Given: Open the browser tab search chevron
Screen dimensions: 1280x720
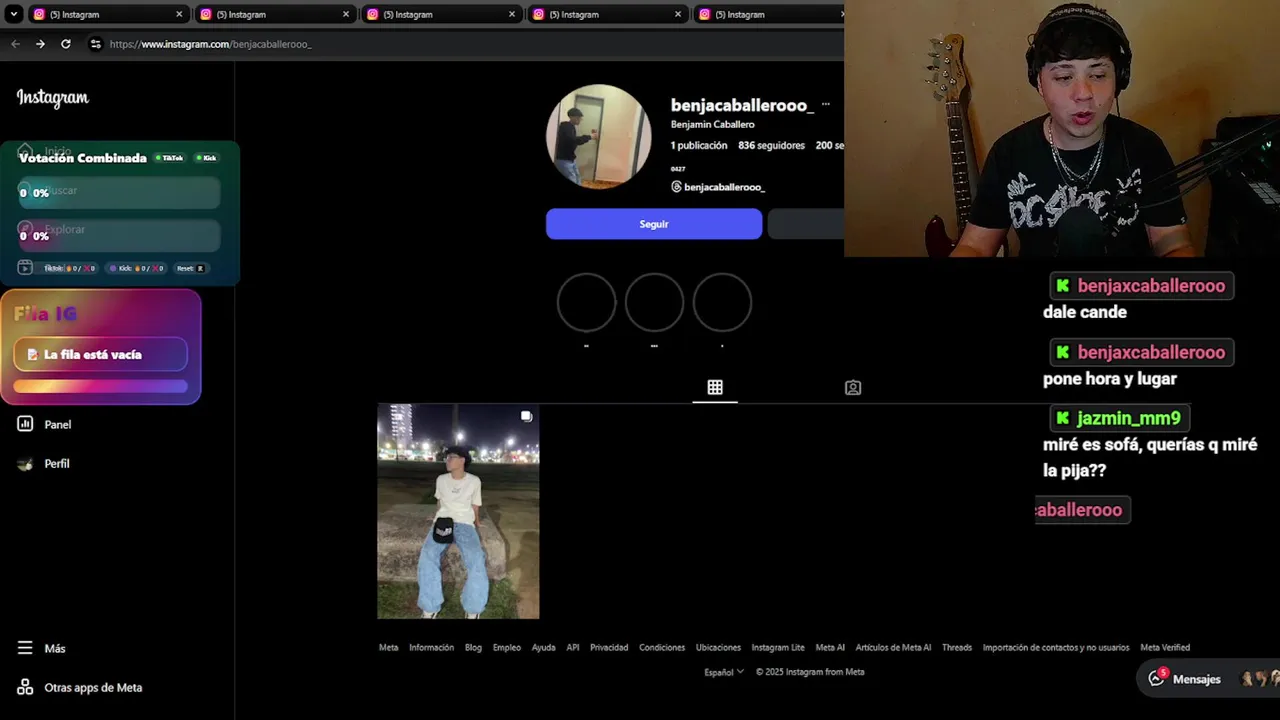Looking at the screenshot, I should point(13,14).
